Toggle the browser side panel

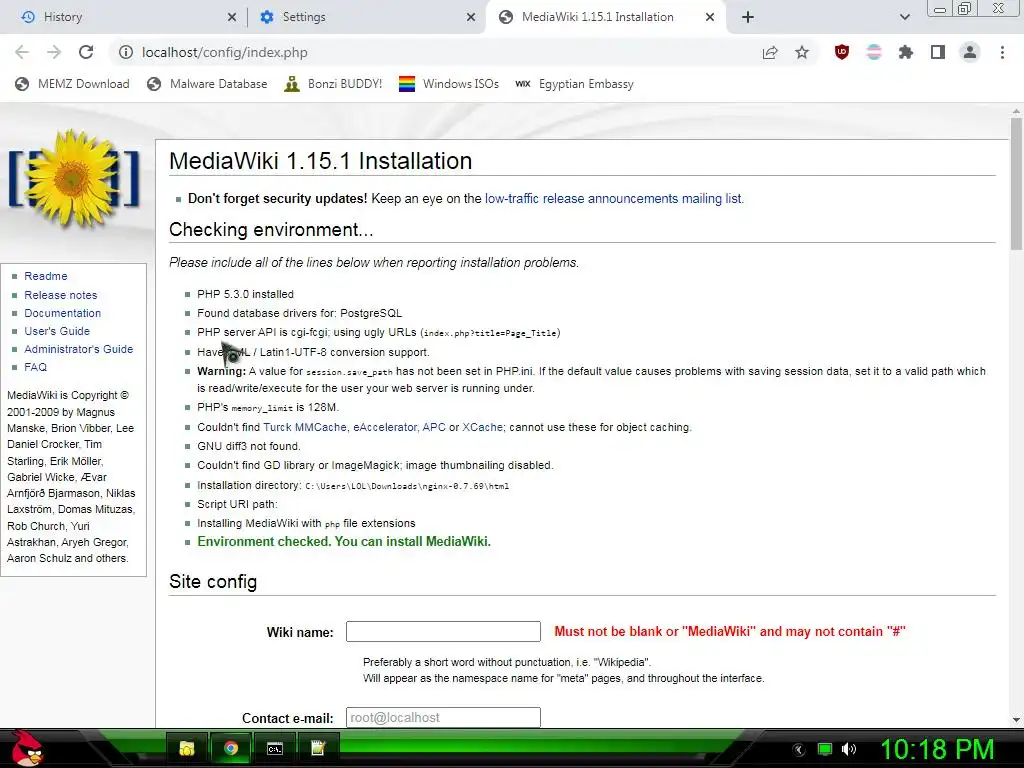pyautogui.click(x=938, y=52)
